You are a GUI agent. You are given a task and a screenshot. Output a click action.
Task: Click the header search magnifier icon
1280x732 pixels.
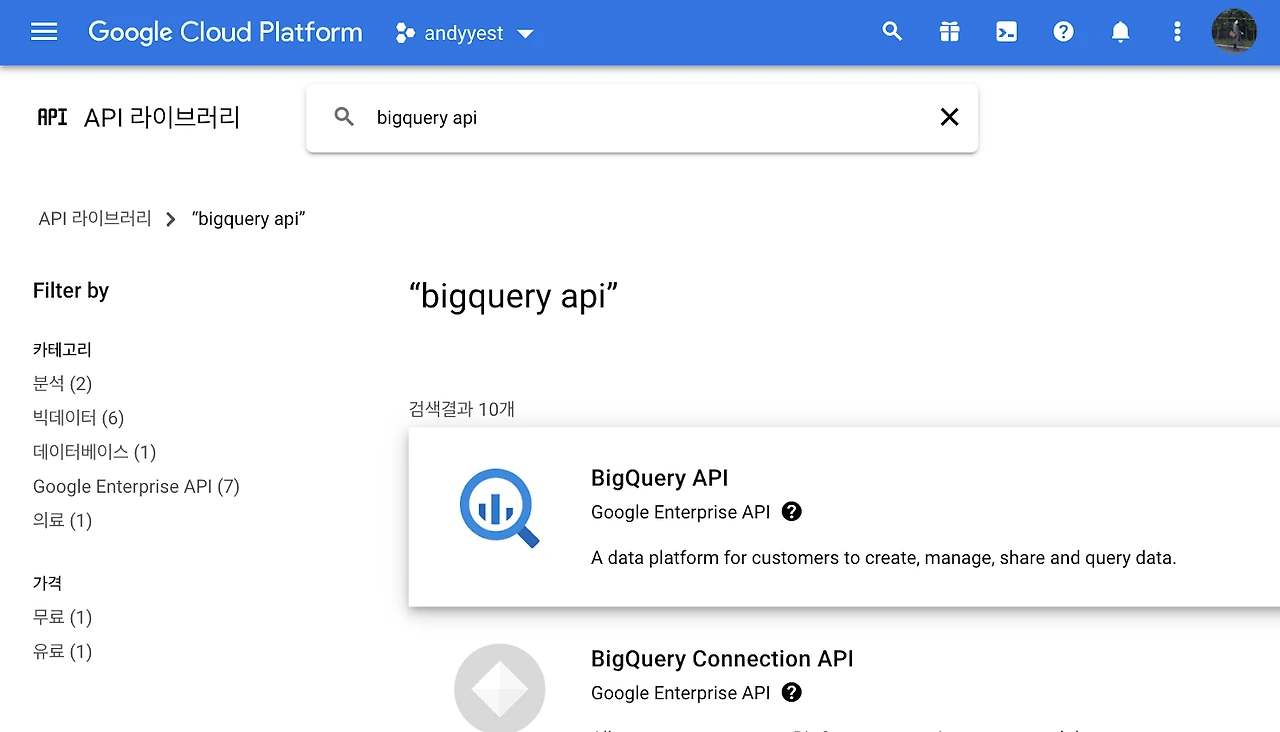(892, 32)
